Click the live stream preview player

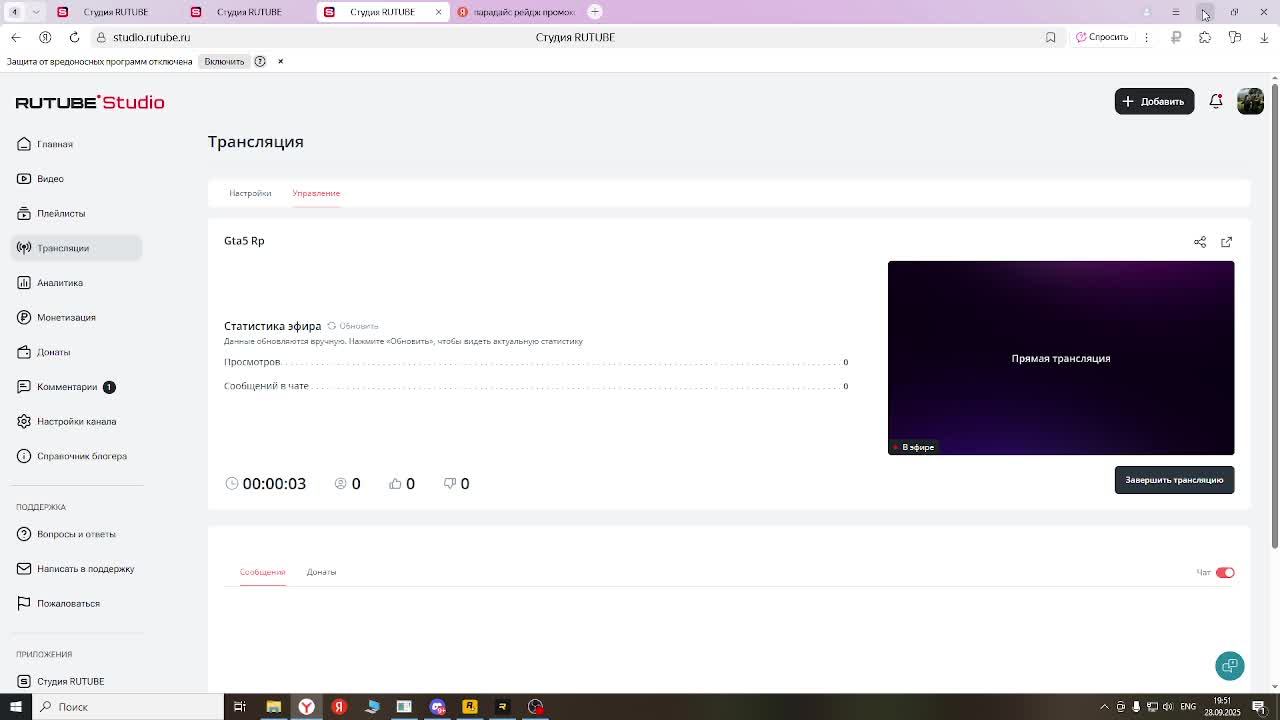(x=1061, y=358)
